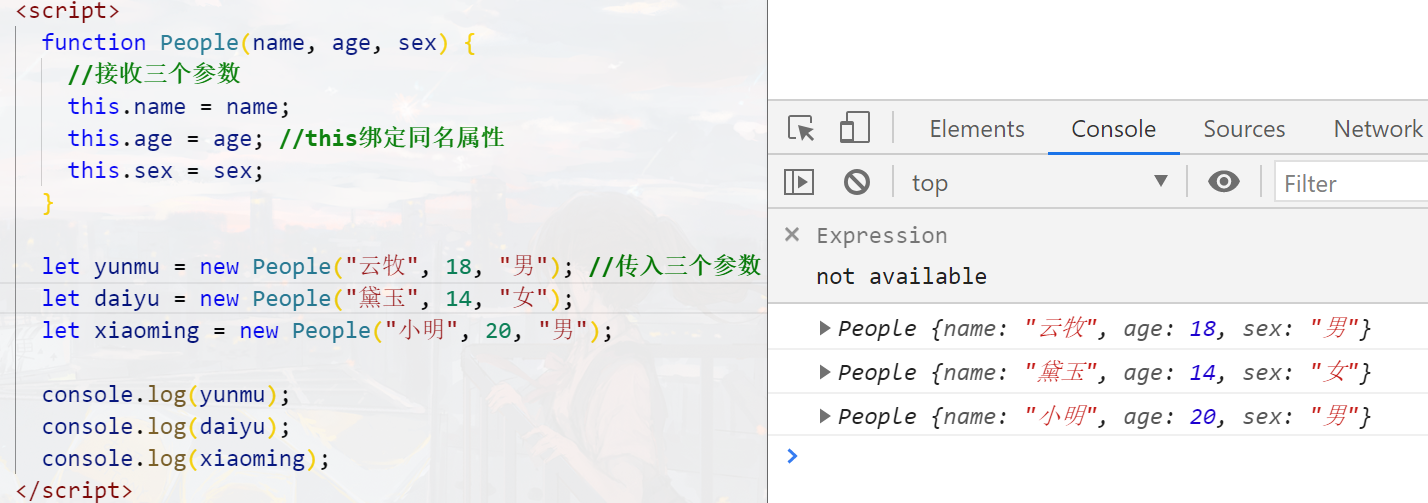
Task: Toggle the device toolbar icon
Action: (854, 128)
